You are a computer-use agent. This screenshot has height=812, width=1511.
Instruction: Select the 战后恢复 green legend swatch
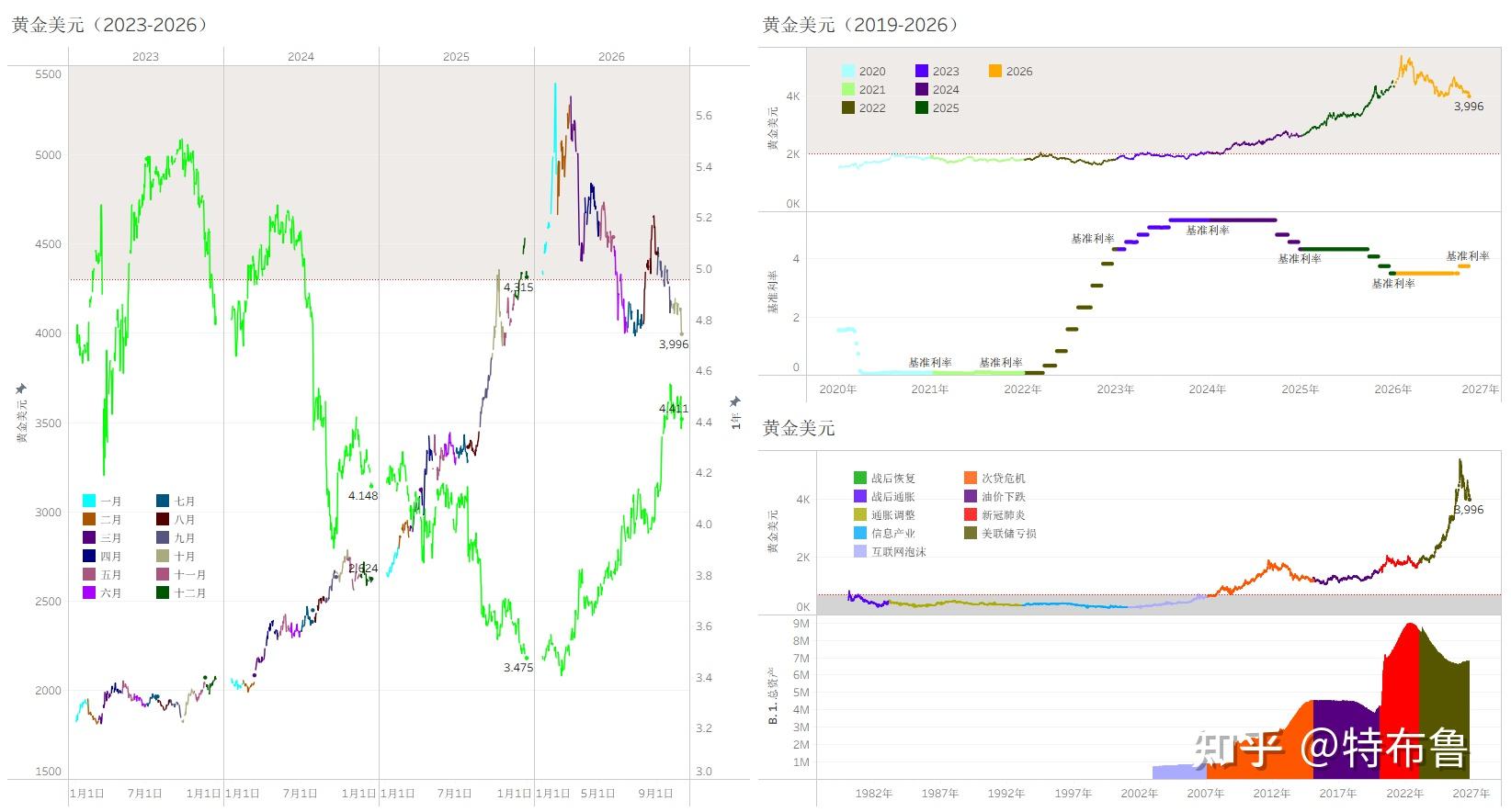(x=860, y=479)
